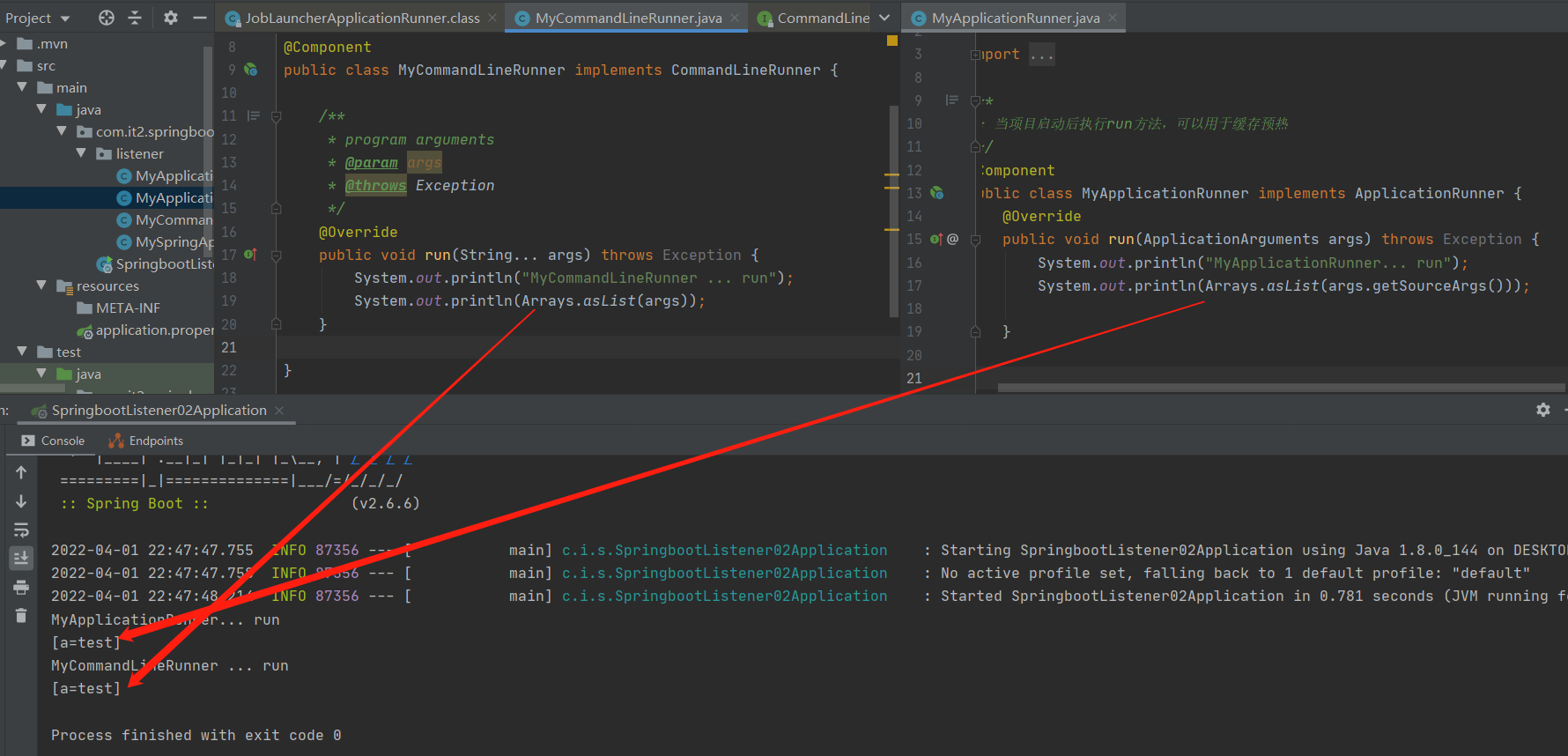Click the implements gutter icon beside run(String... args)
Screen dimensions: 1568x756
point(250,255)
